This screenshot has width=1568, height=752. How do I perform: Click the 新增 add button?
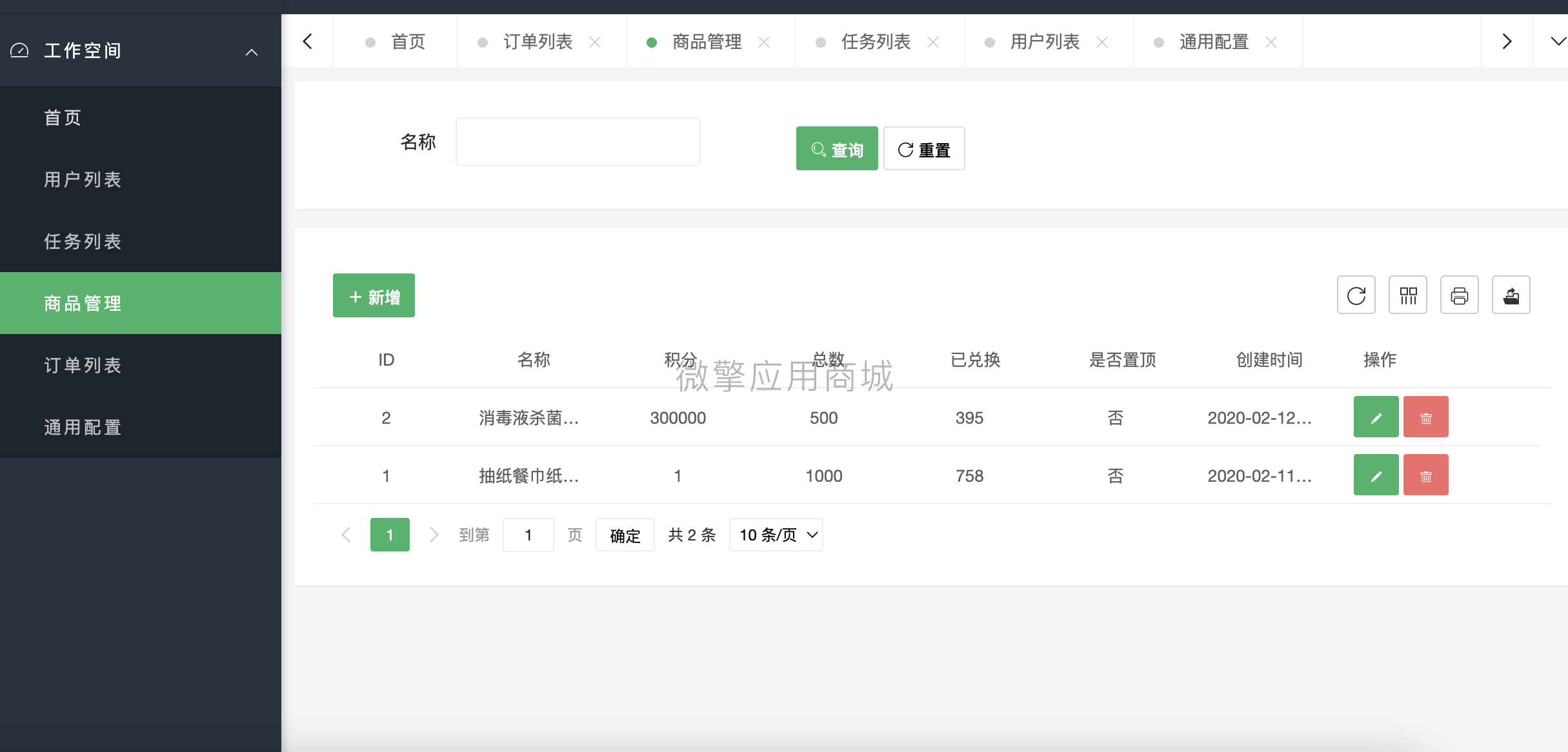tap(374, 296)
